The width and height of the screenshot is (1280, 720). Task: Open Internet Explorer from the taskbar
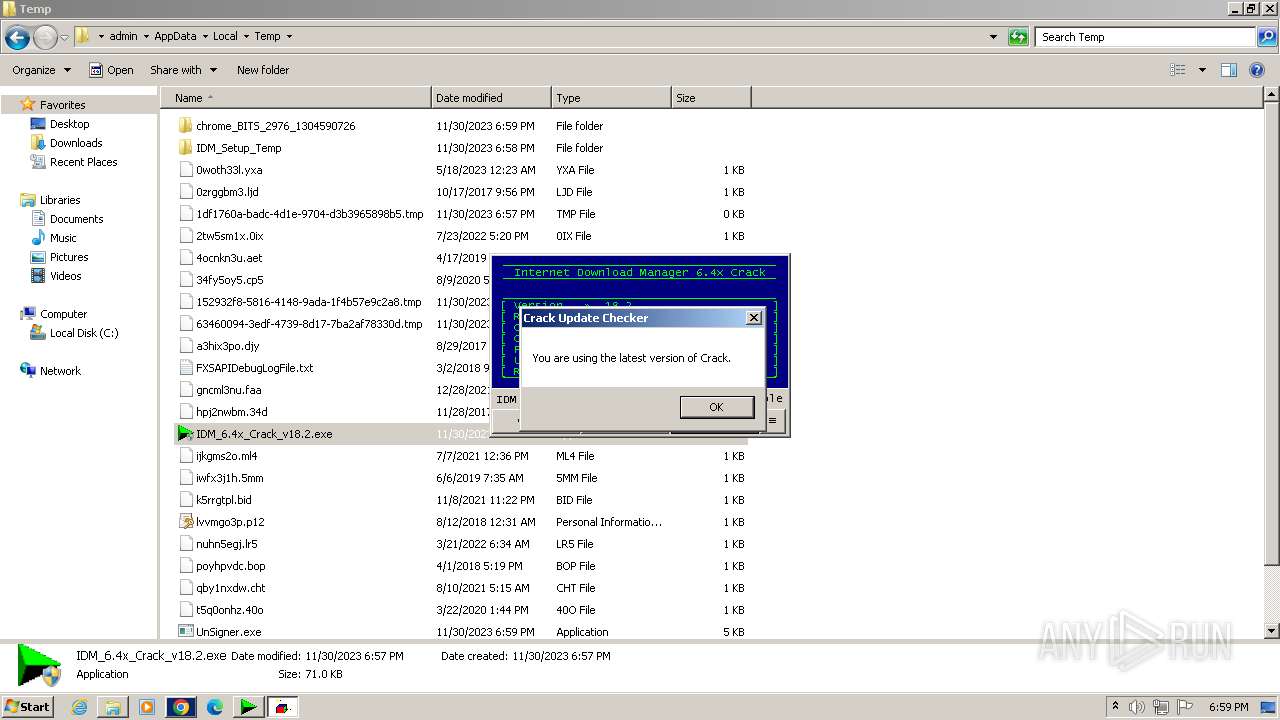80,707
